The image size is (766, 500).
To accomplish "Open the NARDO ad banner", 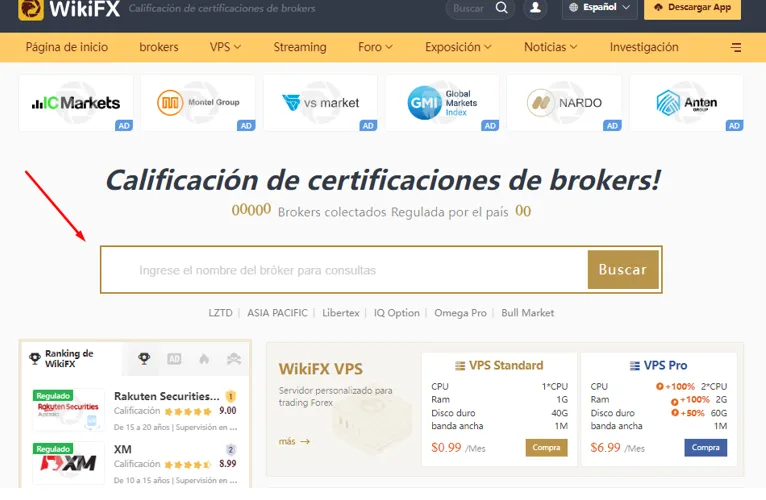I will click(564, 103).
